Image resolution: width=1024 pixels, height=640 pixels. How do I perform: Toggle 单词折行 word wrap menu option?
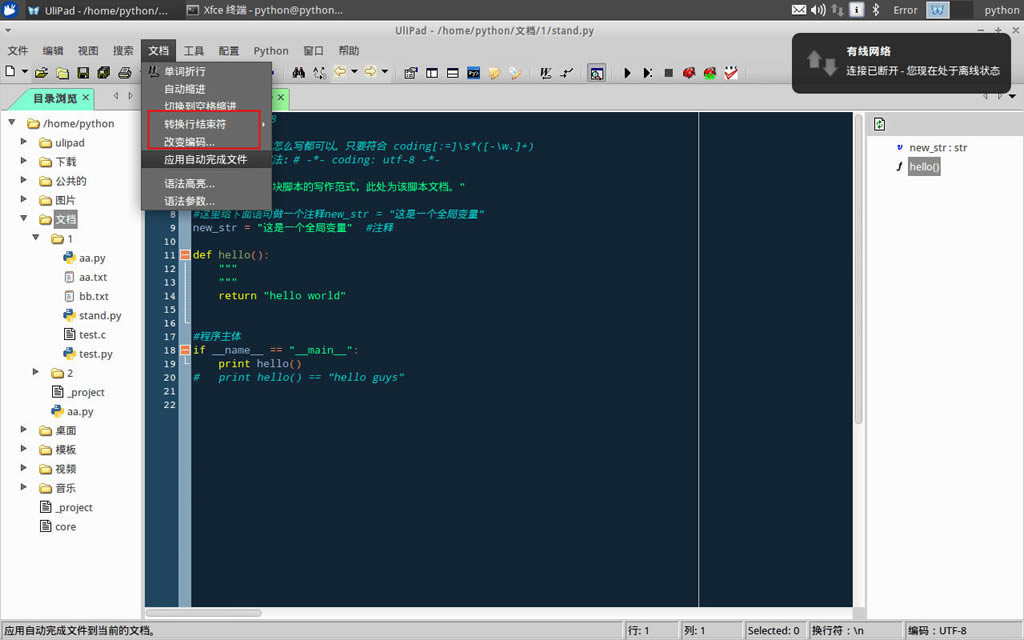tap(186, 72)
